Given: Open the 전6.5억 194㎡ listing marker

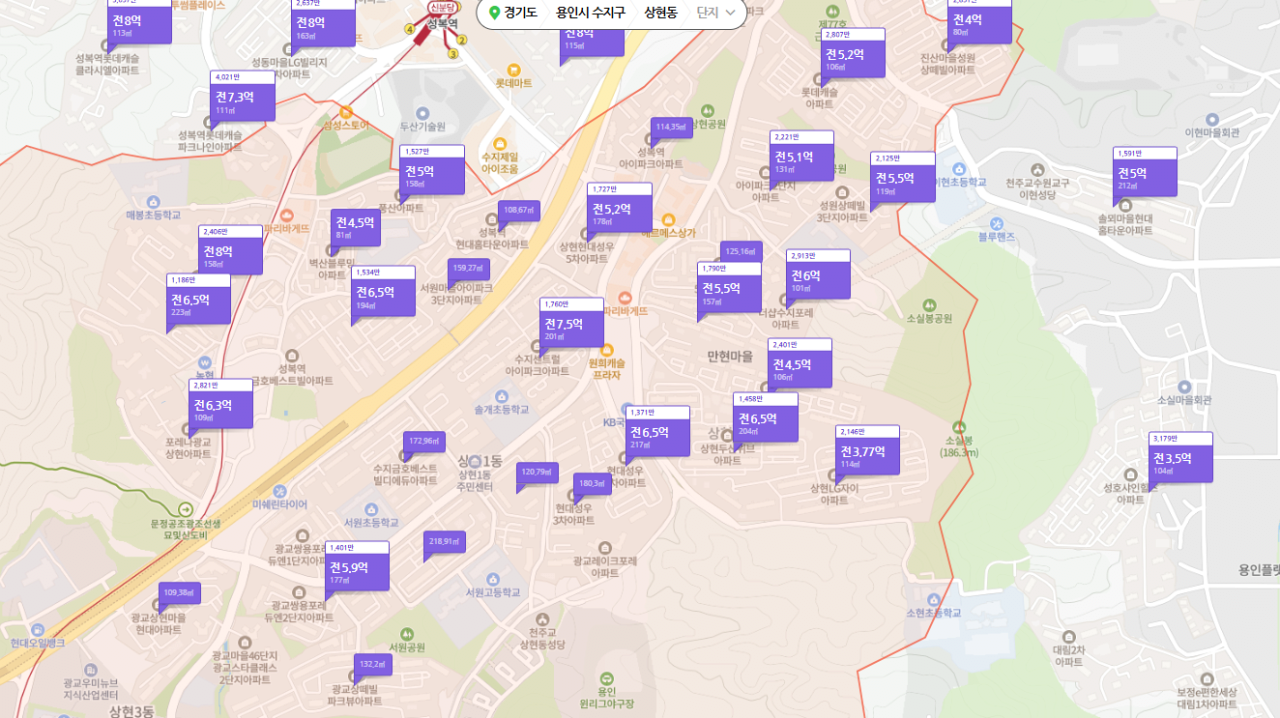Looking at the screenshot, I should [384, 290].
